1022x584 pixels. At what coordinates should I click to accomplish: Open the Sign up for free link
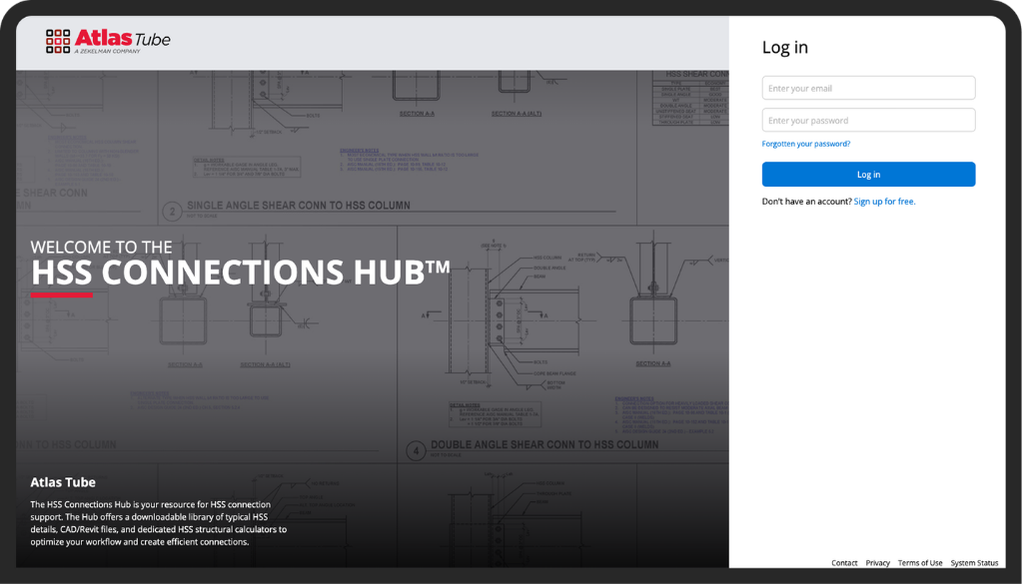click(x=884, y=201)
